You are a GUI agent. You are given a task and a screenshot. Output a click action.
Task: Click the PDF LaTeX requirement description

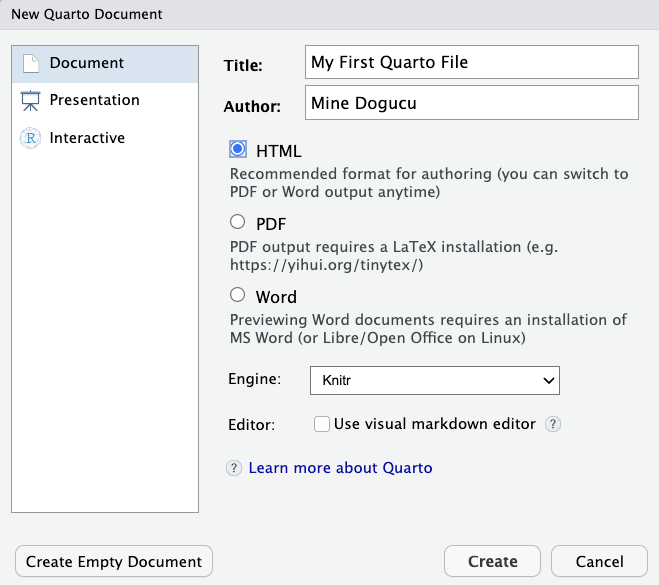point(394,256)
